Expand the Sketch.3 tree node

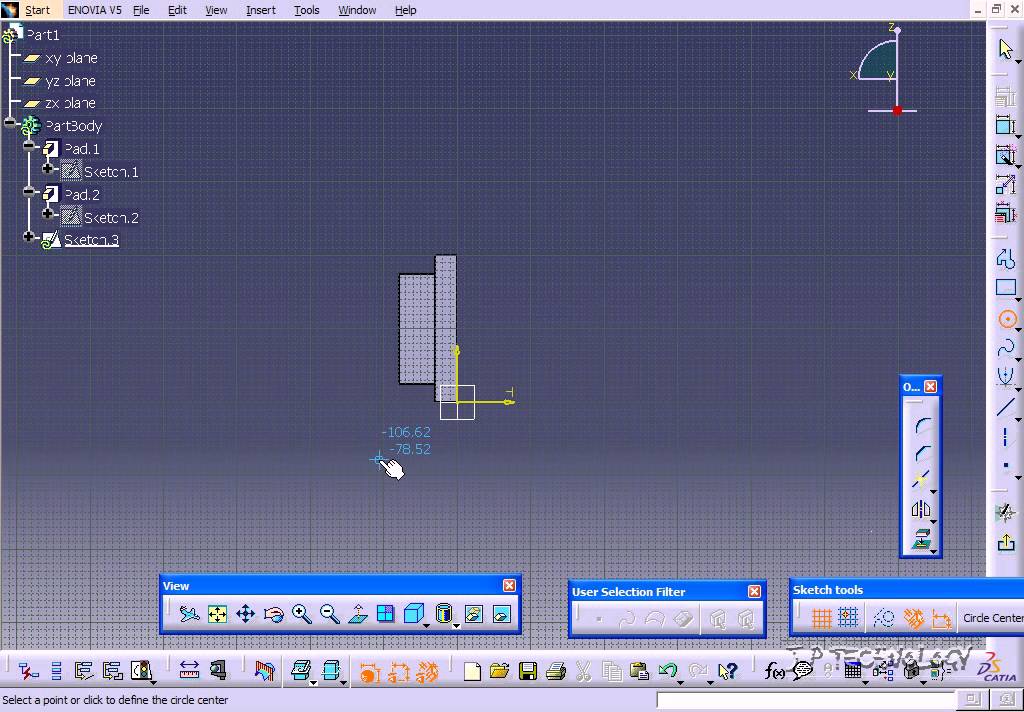tap(28, 236)
